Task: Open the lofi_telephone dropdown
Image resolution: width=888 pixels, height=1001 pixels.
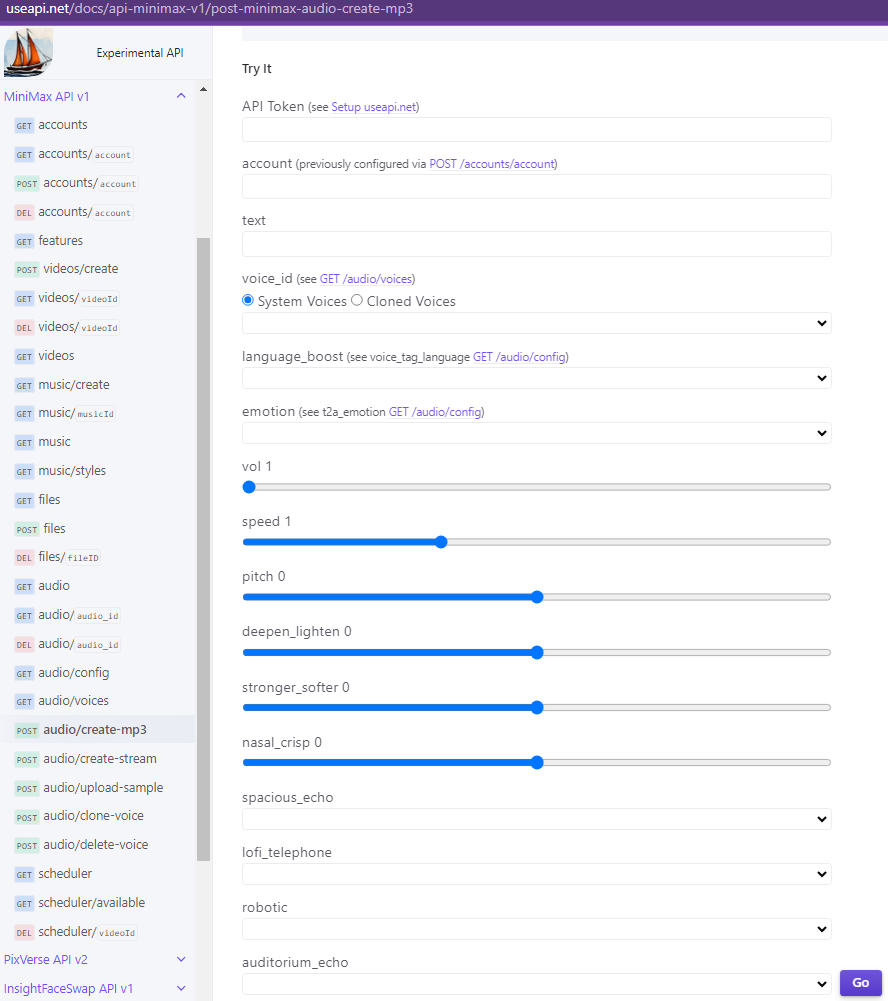Action: (536, 874)
